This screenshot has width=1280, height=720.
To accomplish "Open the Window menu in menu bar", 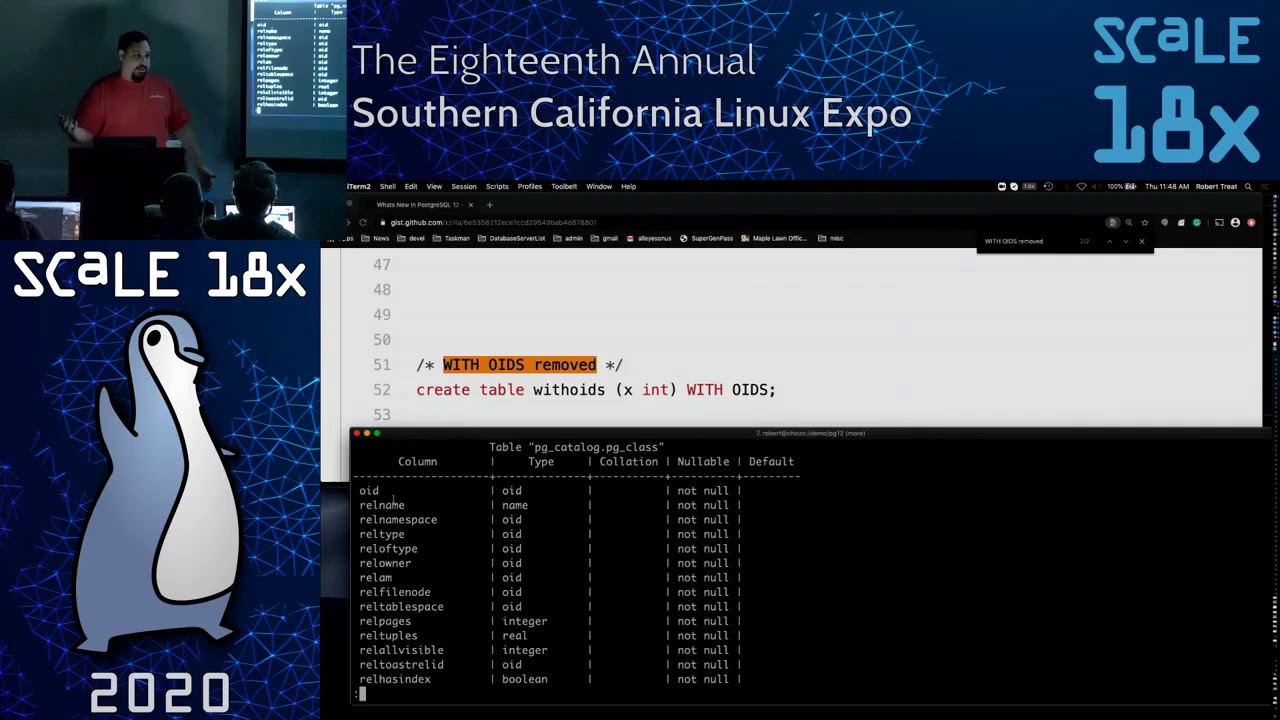I will 599,186.
